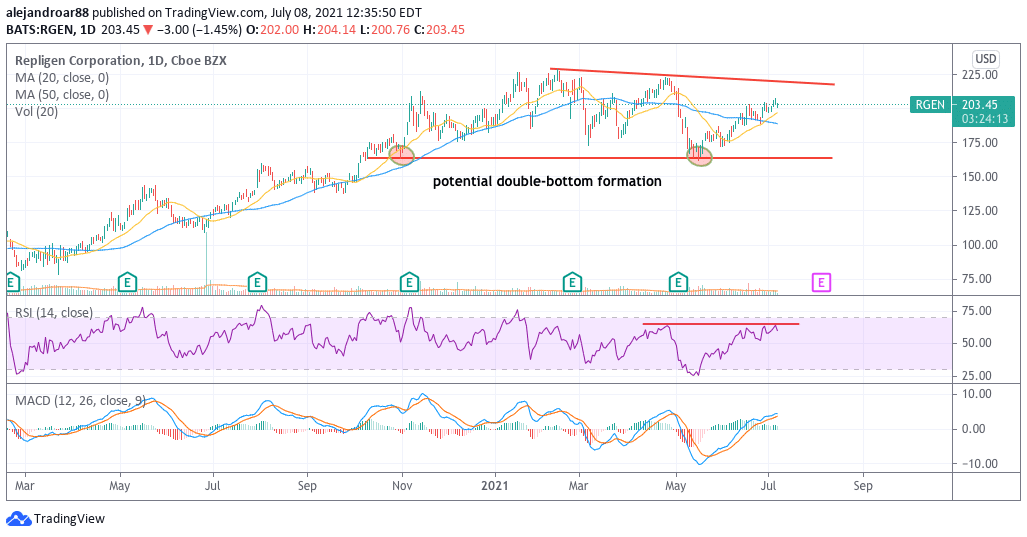Click the alejandroar88 author name
Image resolution: width=1027 pixels, height=537 pixels.
click(x=47, y=12)
